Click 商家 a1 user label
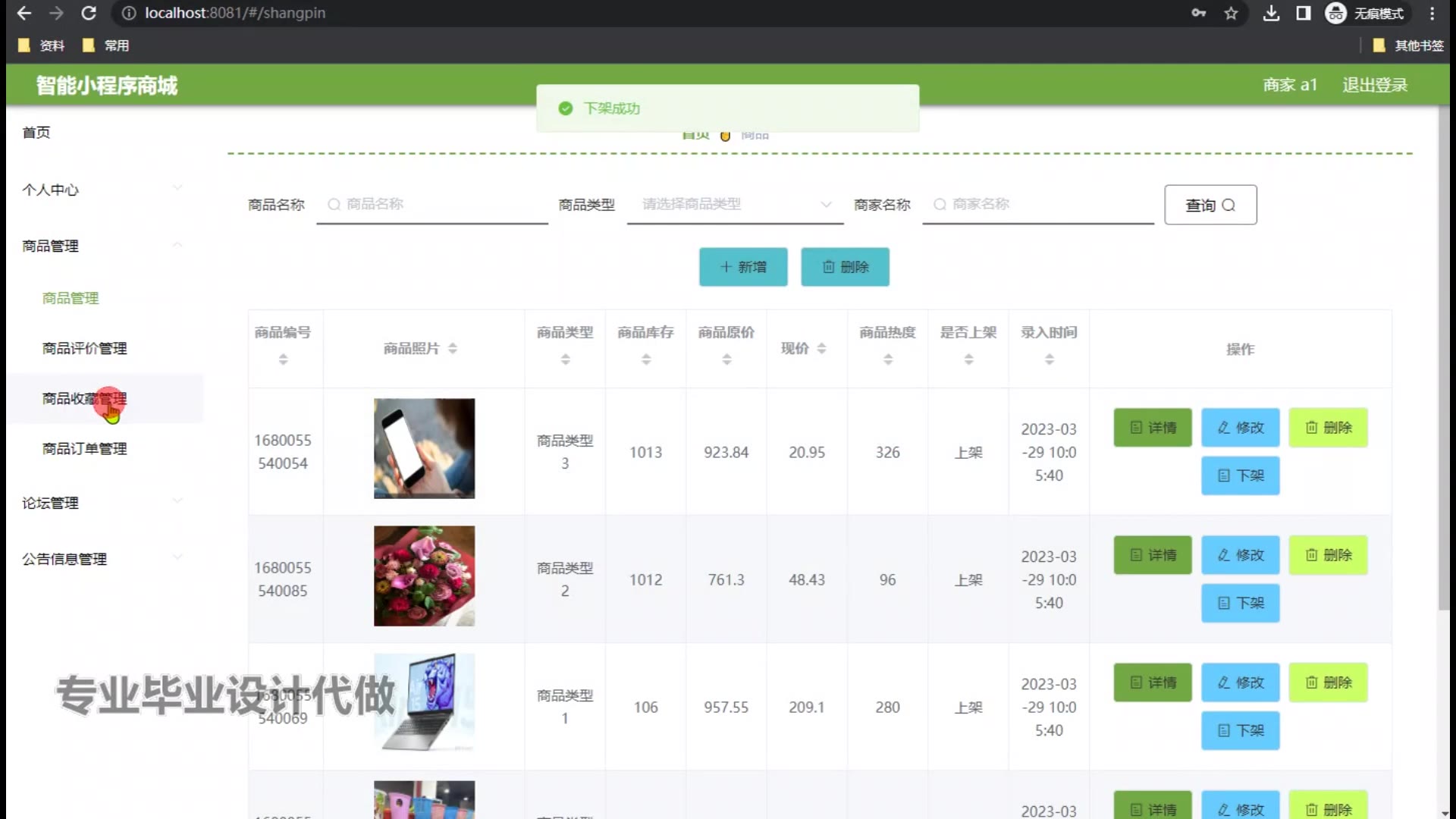The height and width of the screenshot is (819, 1456). [1290, 85]
